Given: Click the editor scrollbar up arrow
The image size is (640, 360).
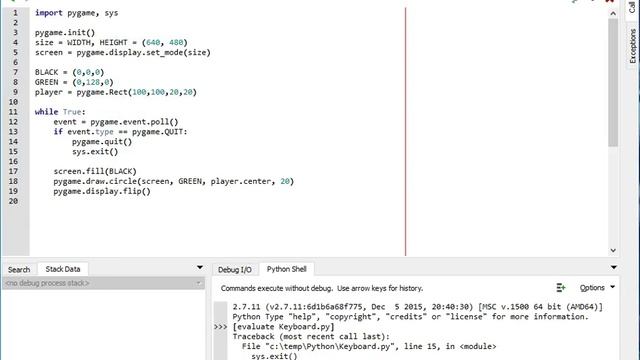Looking at the screenshot, I should (613, 13).
